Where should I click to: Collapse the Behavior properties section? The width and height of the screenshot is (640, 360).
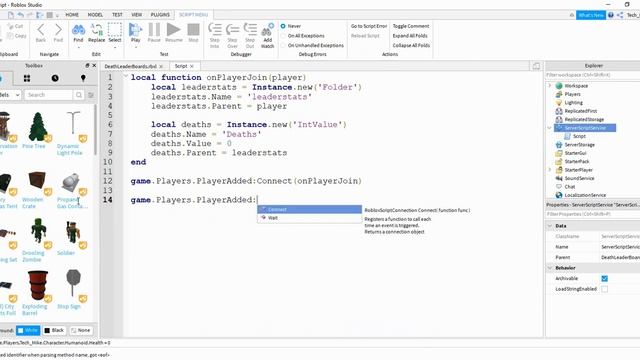tap(550, 268)
